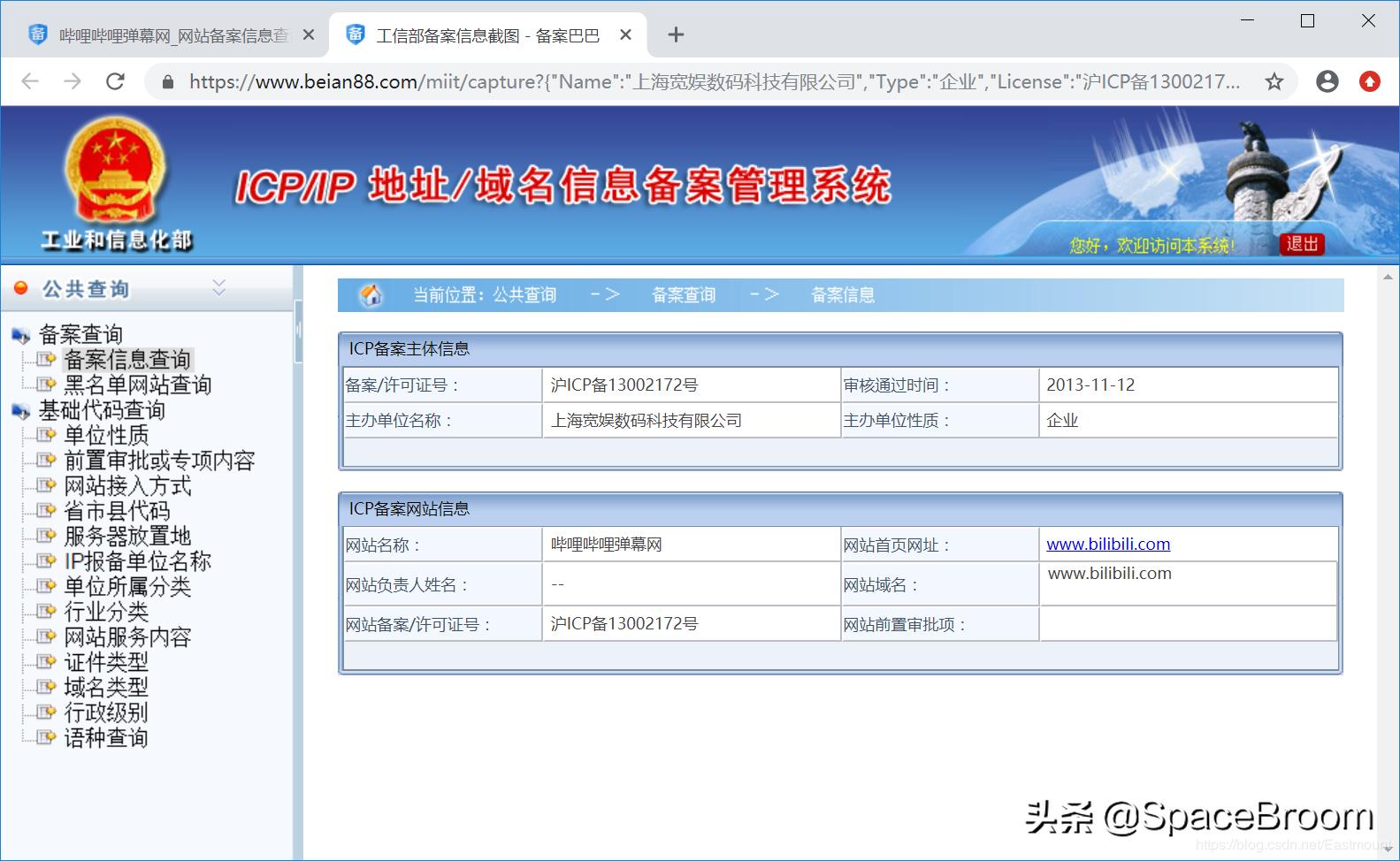
Task: Select 行政级别 tree item
Action: 106,712
